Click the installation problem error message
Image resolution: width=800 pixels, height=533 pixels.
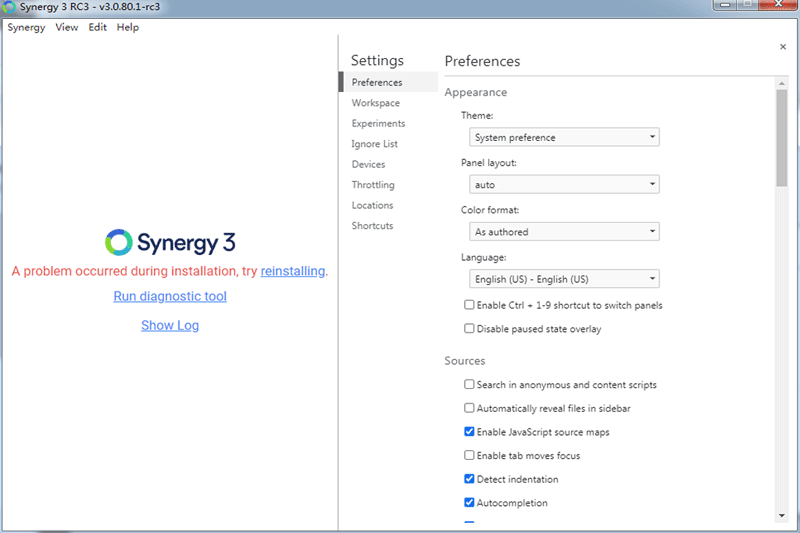(x=170, y=271)
